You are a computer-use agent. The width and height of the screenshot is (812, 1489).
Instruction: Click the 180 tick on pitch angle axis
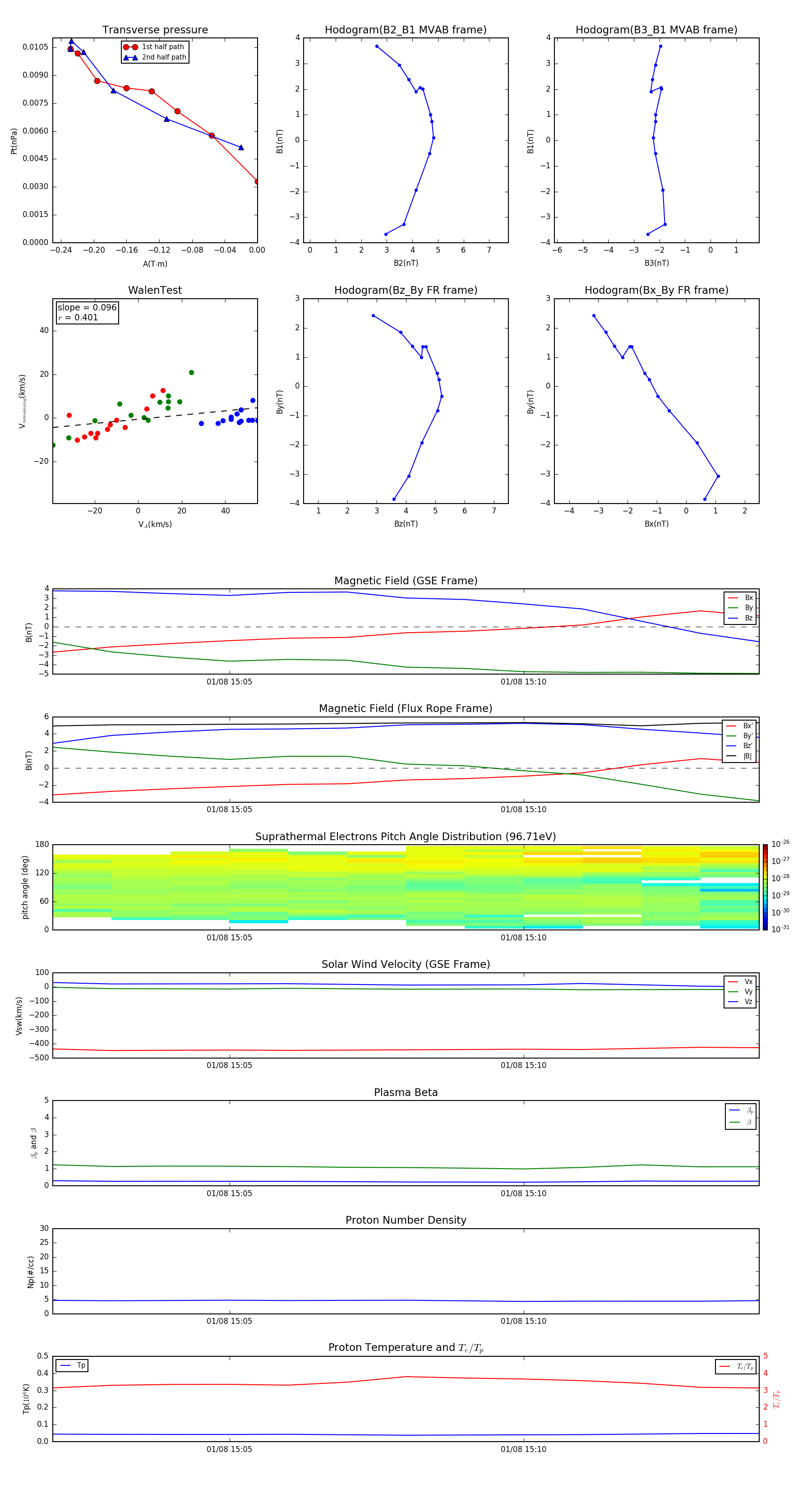coord(42,845)
